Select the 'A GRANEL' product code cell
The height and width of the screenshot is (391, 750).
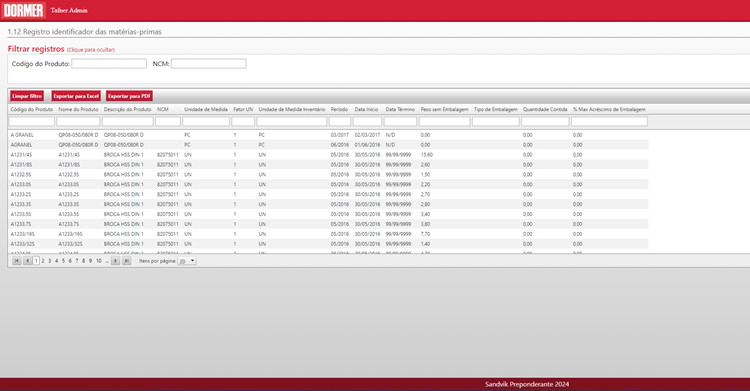point(22,135)
